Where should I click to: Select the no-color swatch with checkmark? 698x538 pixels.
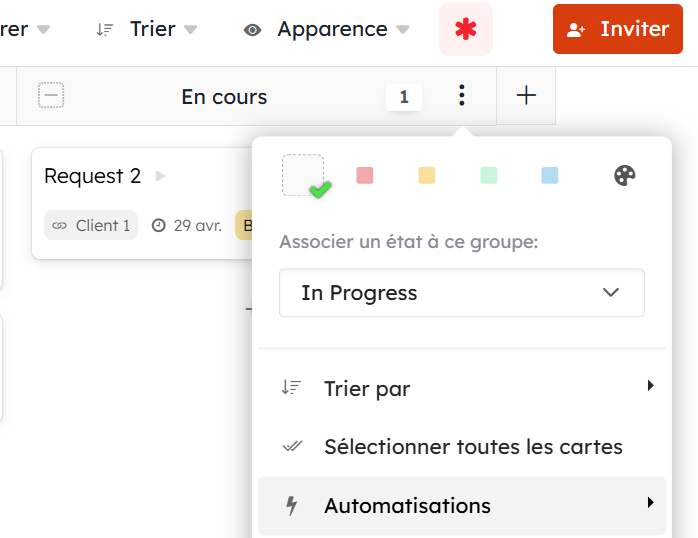[303, 175]
